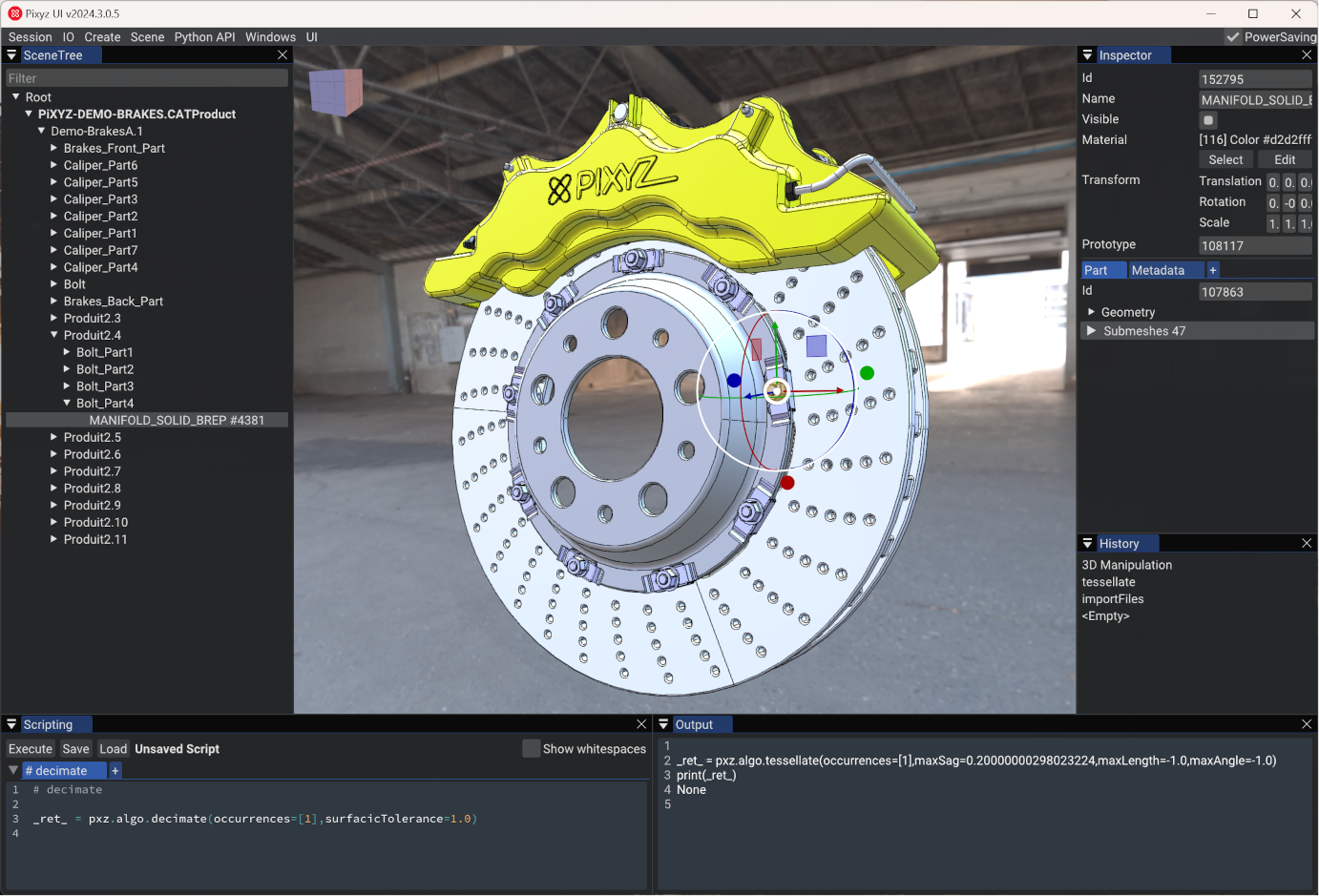The width and height of the screenshot is (1319, 896).
Task: Open the SceneTree panel menu icon
Action: (x=11, y=55)
